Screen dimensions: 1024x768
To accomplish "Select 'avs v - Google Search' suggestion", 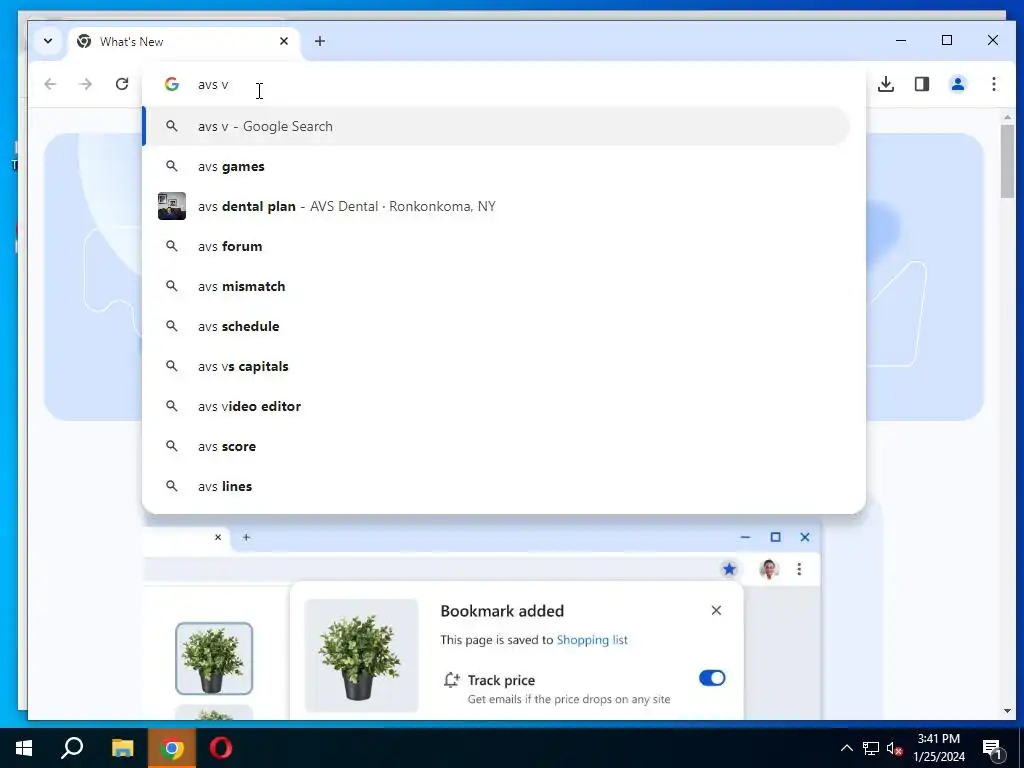I will tap(496, 126).
